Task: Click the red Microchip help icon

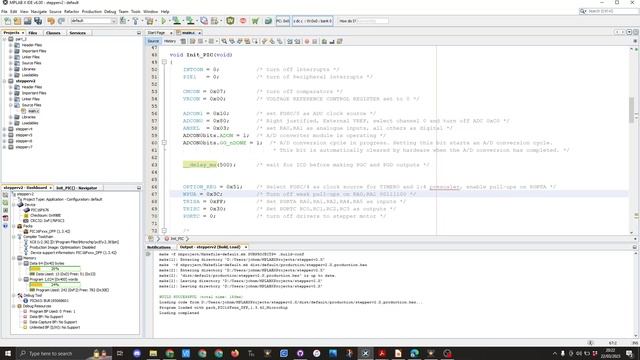Action: tap(243, 21)
